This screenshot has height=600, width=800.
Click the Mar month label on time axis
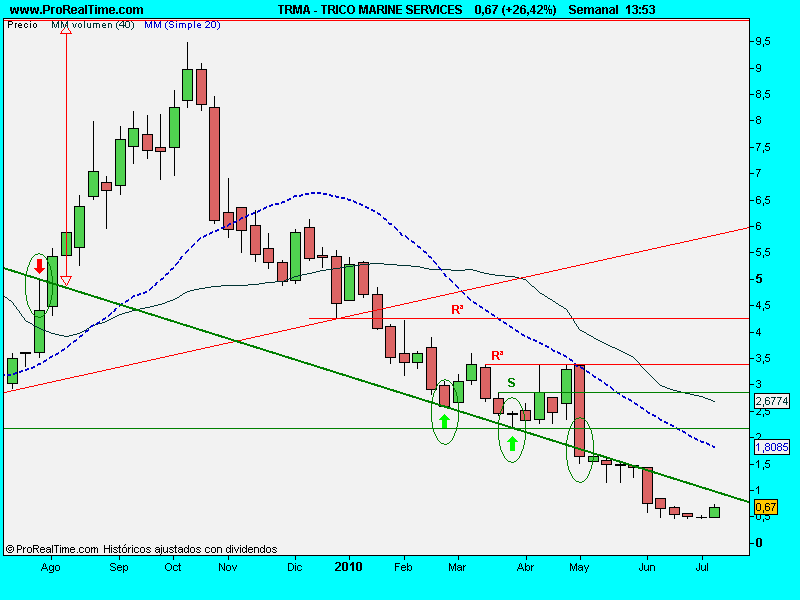(x=457, y=567)
